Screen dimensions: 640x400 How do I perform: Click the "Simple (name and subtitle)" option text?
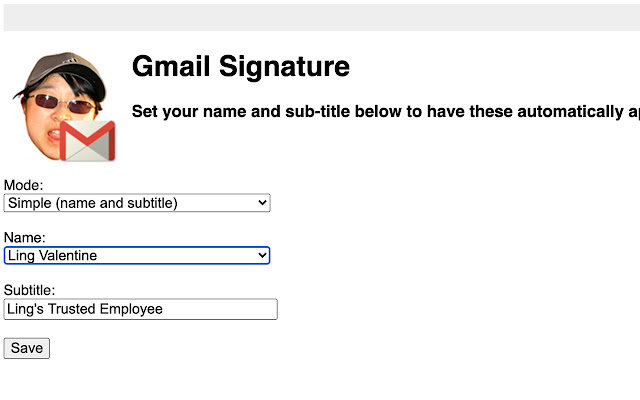coord(92,203)
